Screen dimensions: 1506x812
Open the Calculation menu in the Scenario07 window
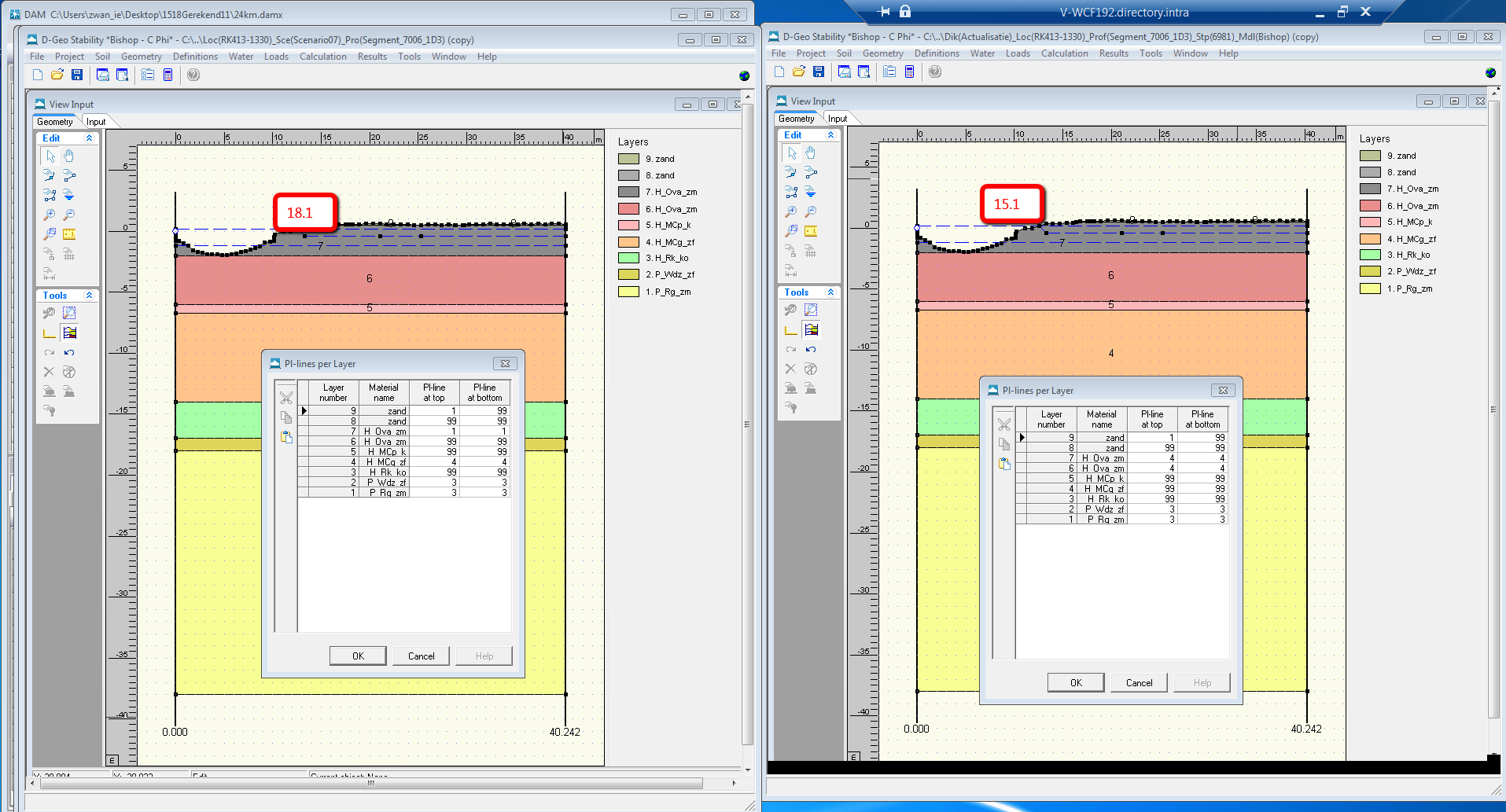[322, 57]
